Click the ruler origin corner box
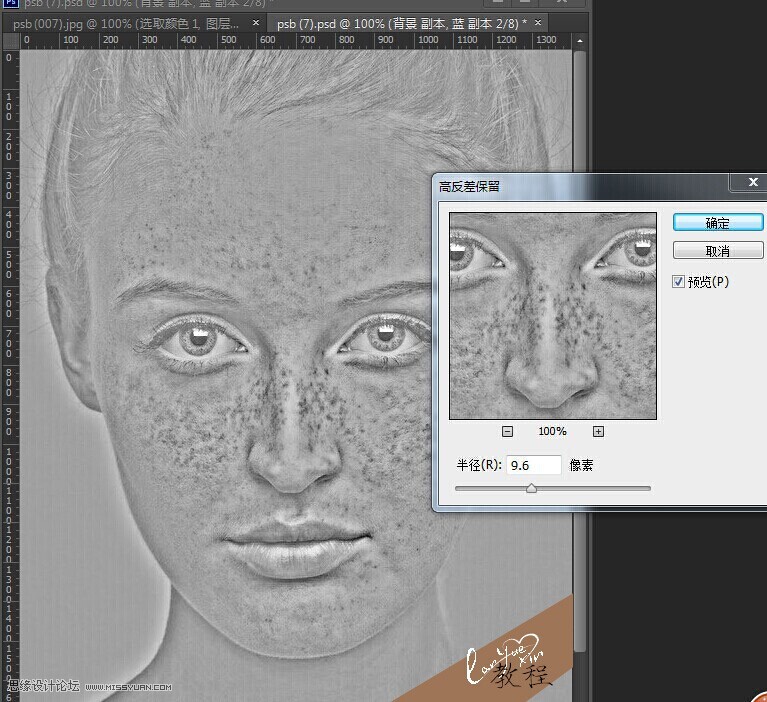Viewport: 767px width, 702px height. pyautogui.click(x=11, y=41)
